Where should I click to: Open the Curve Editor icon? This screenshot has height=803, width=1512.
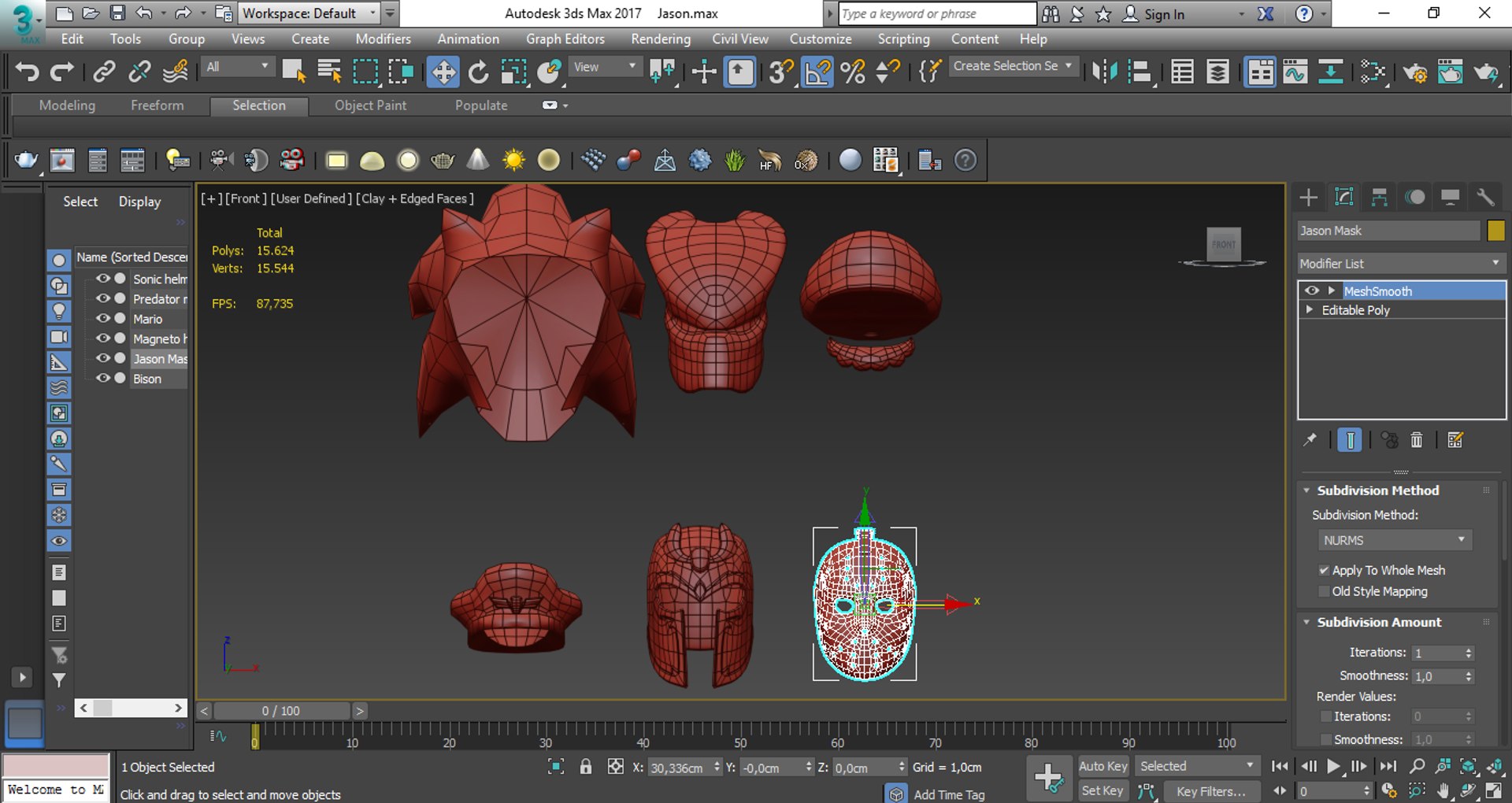pos(1295,72)
